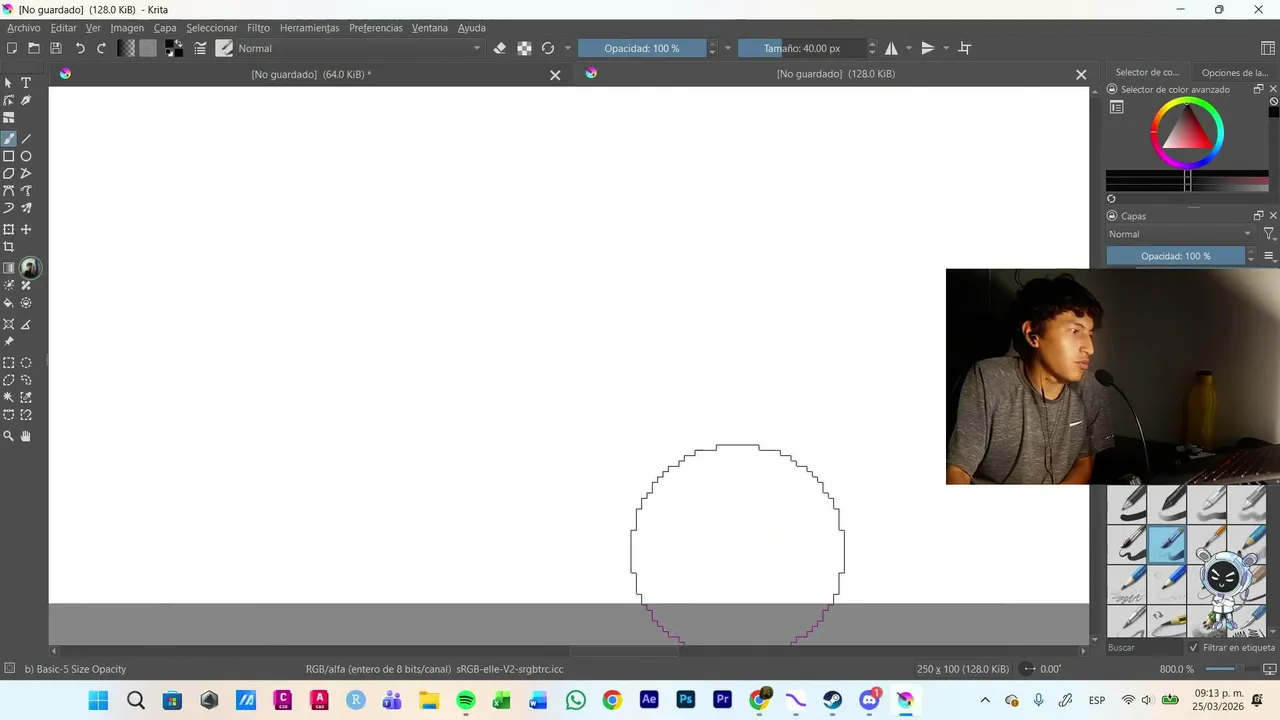Toggle lock on the Capas docker
Image resolution: width=1280 pixels, height=720 pixels.
(1112, 216)
